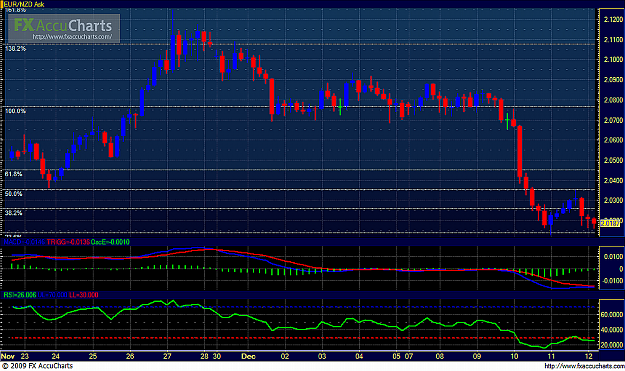Click the © 2009 FX AccuCharts copyright text
The width and height of the screenshot is (625, 371).
pos(37,366)
